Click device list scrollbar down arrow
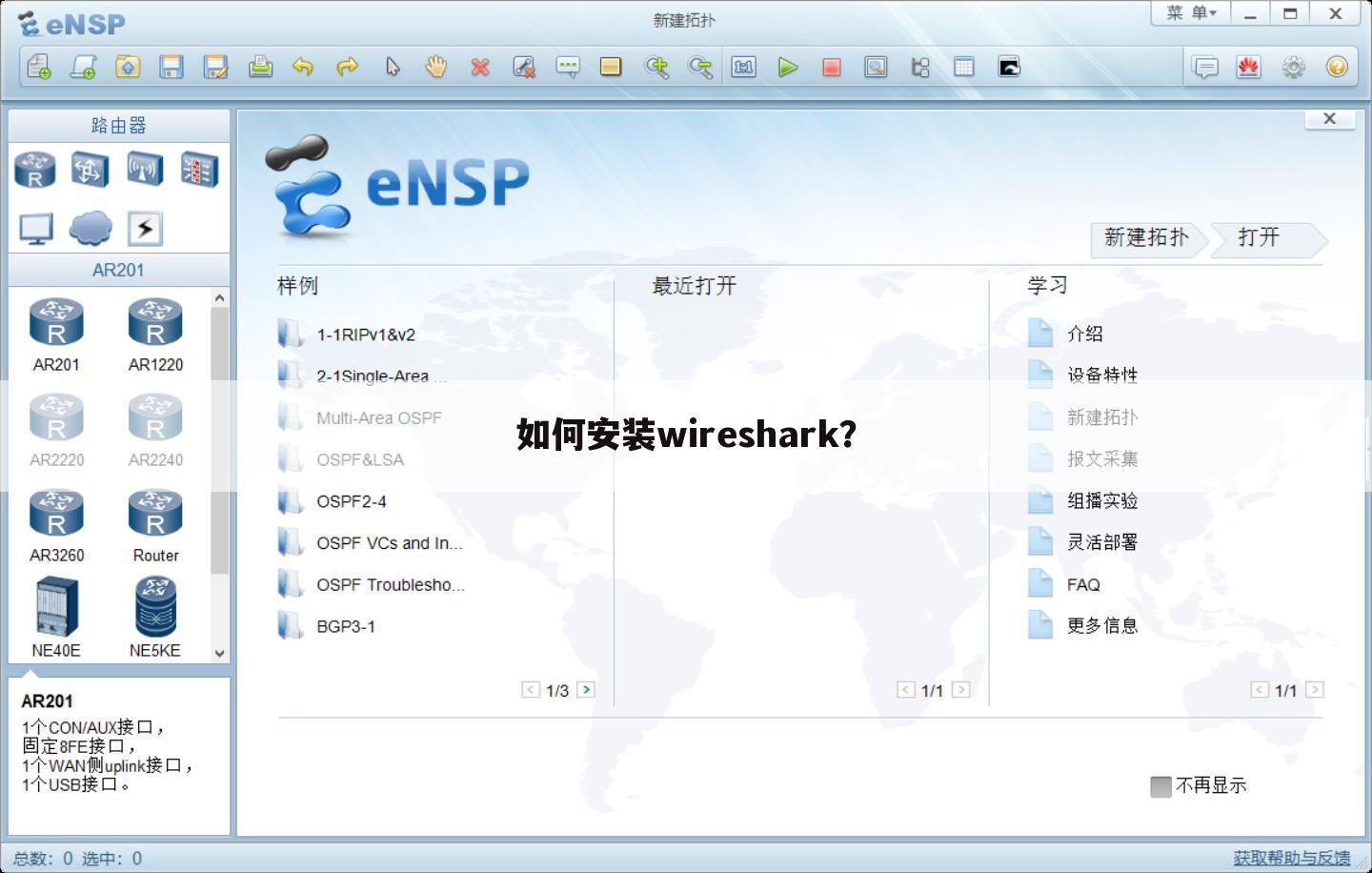 220,653
